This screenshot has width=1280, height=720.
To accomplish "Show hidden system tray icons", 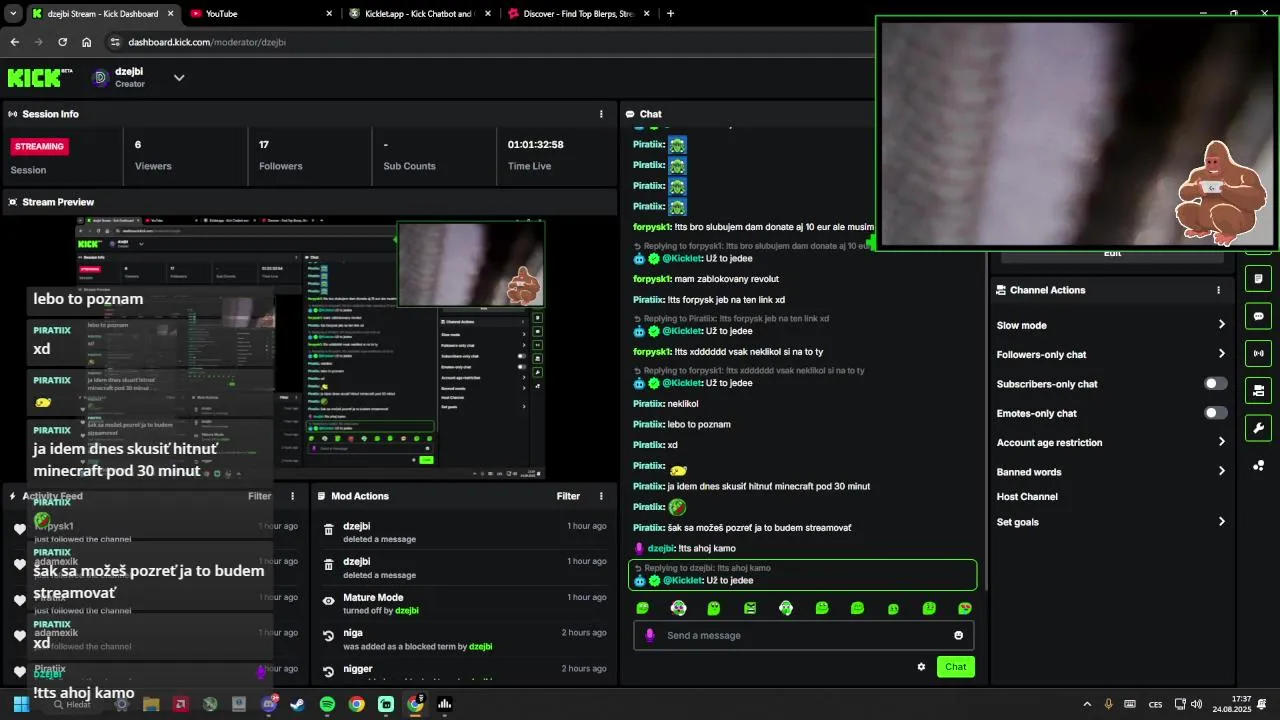I will tap(1087, 704).
